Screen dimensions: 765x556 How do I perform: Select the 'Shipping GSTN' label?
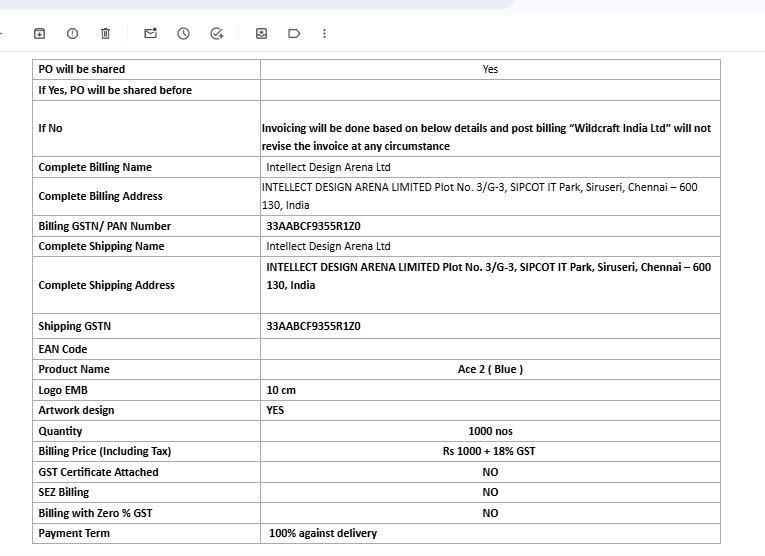pos(75,326)
